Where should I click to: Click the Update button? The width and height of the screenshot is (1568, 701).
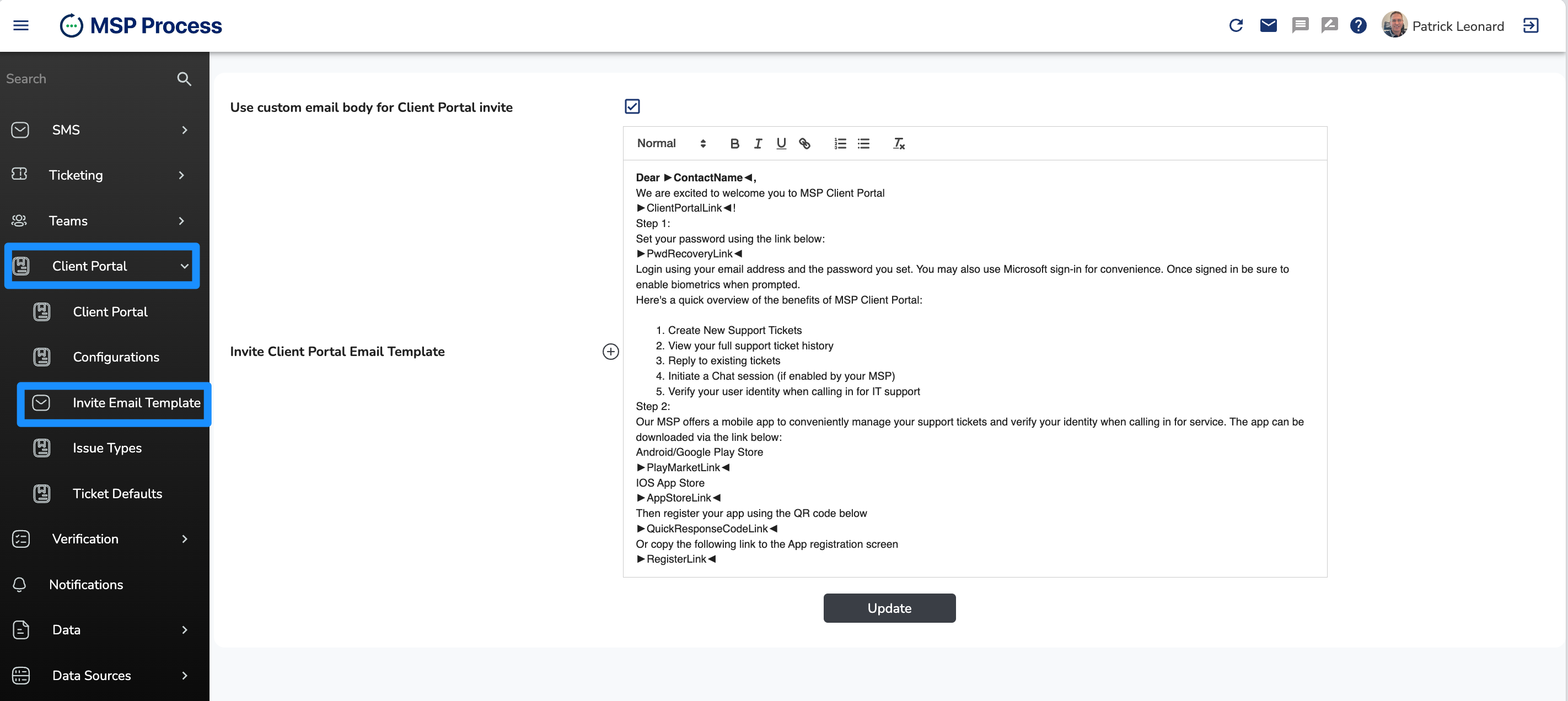(x=889, y=608)
